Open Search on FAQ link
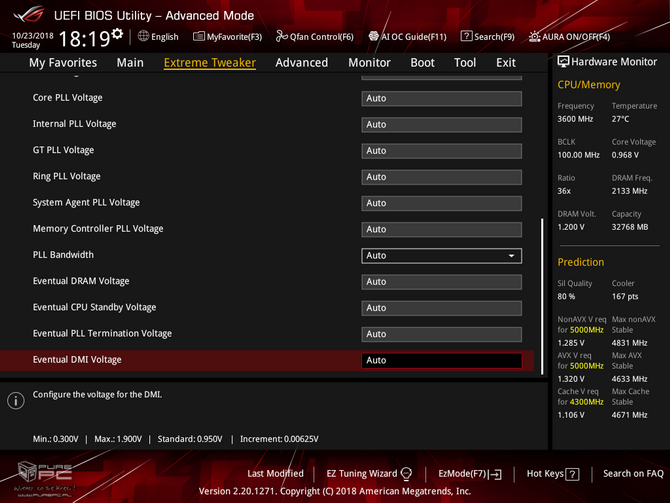This screenshot has height=503, width=670. click(x=633, y=474)
